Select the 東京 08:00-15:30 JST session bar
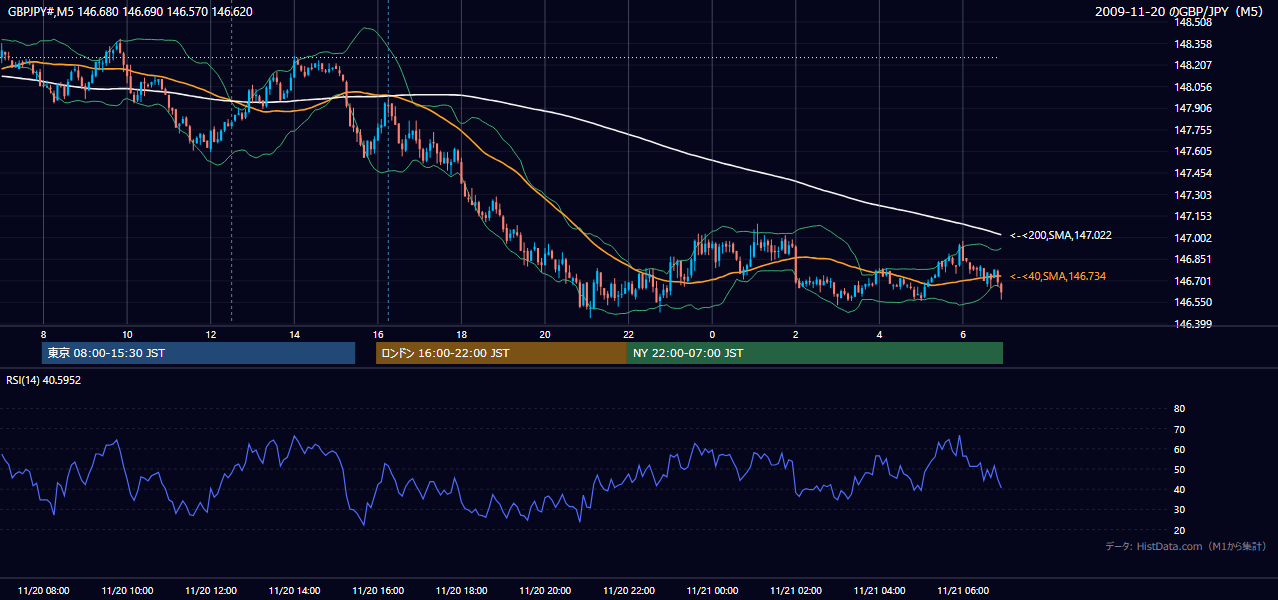1278x600 pixels. (x=198, y=353)
